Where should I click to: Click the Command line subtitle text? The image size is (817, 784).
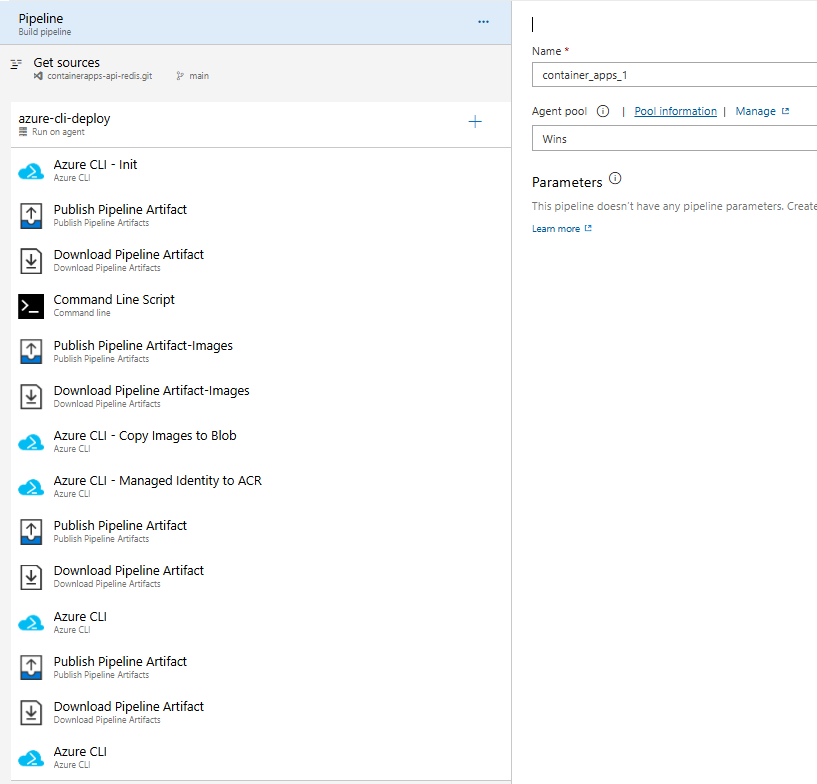click(82, 313)
